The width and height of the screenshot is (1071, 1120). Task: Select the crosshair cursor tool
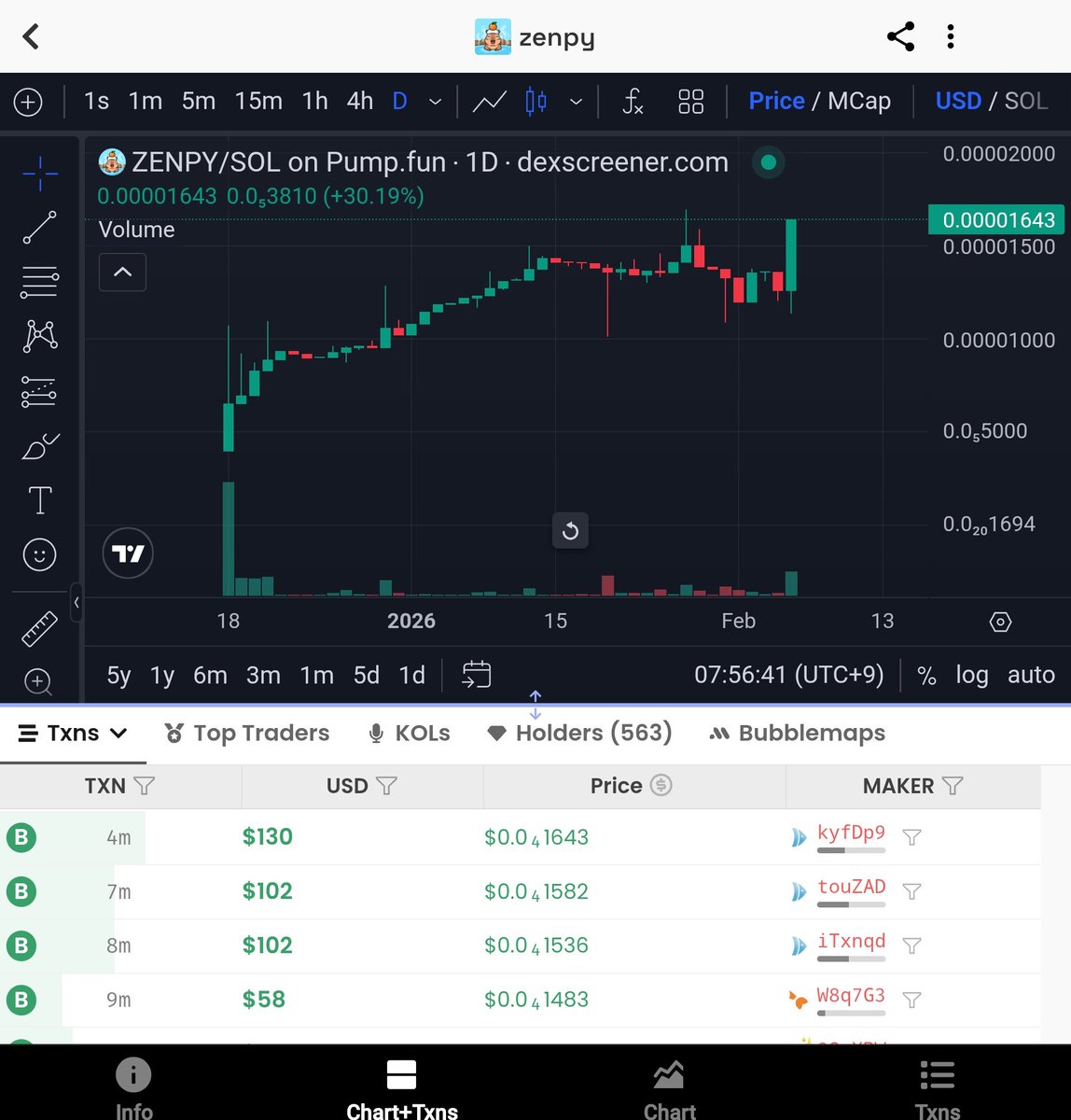pyautogui.click(x=39, y=173)
